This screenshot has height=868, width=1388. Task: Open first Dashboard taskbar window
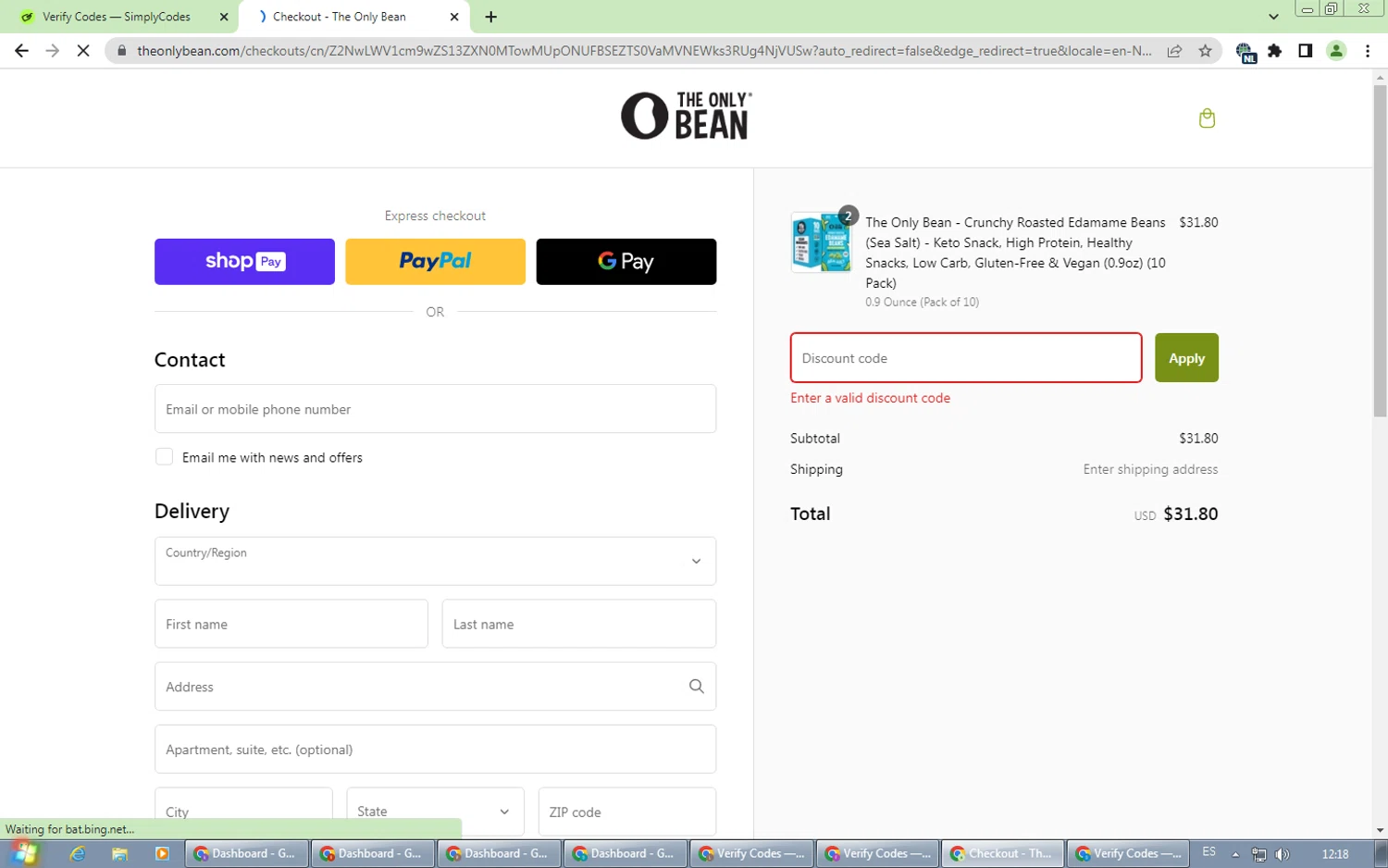click(246, 853)
